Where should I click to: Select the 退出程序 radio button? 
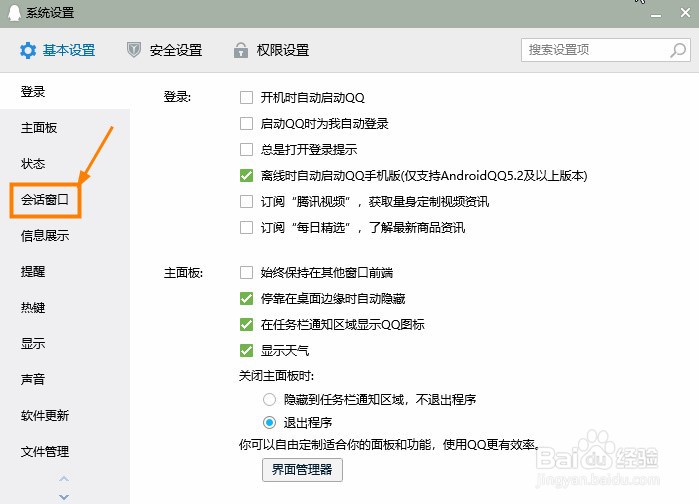pos(269,422)
